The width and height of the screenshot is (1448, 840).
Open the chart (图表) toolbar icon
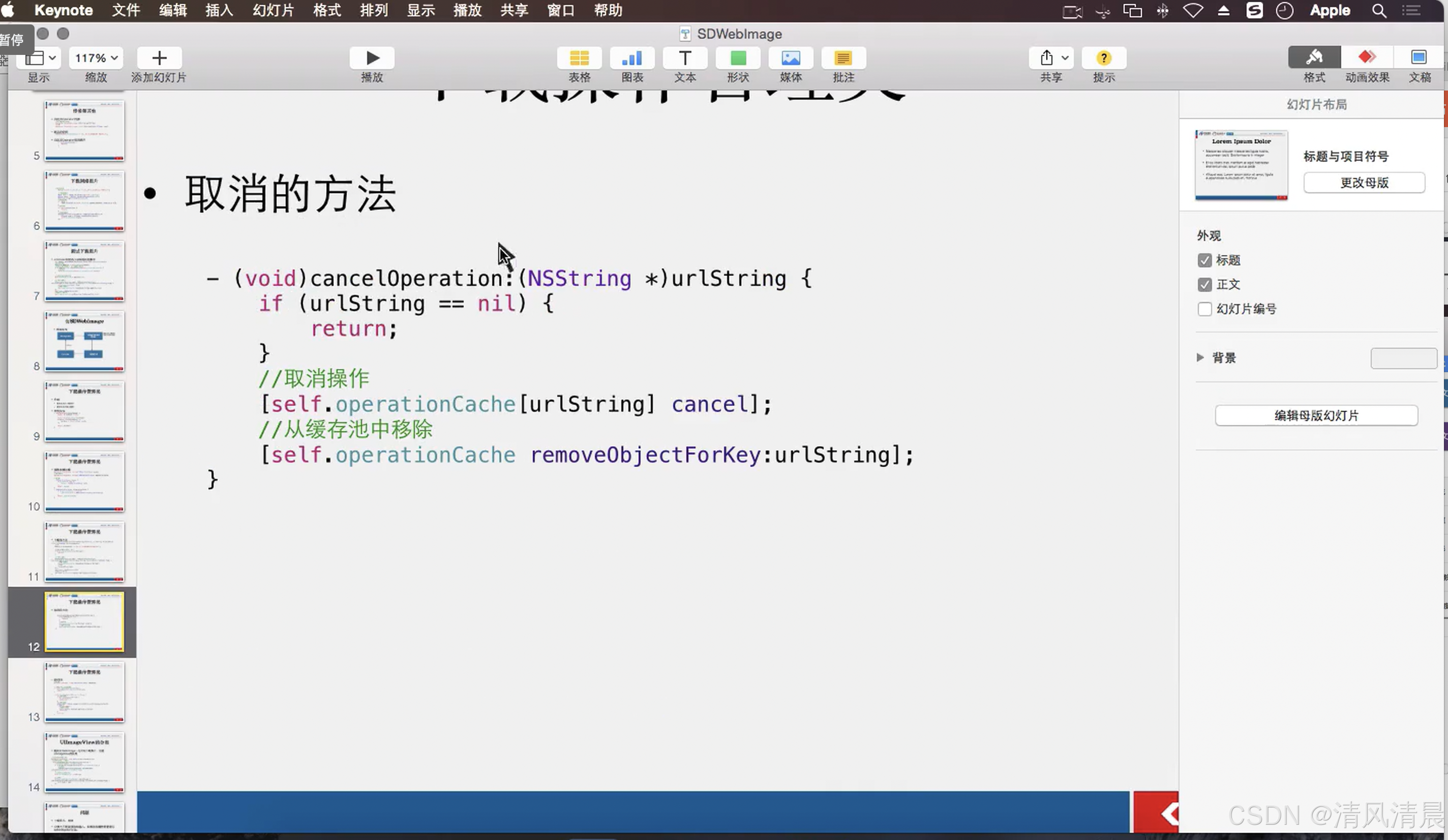(x=631, y=58)
